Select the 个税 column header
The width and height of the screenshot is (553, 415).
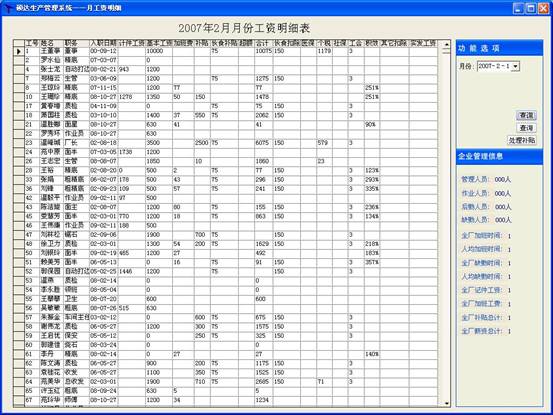pos(324,43)
